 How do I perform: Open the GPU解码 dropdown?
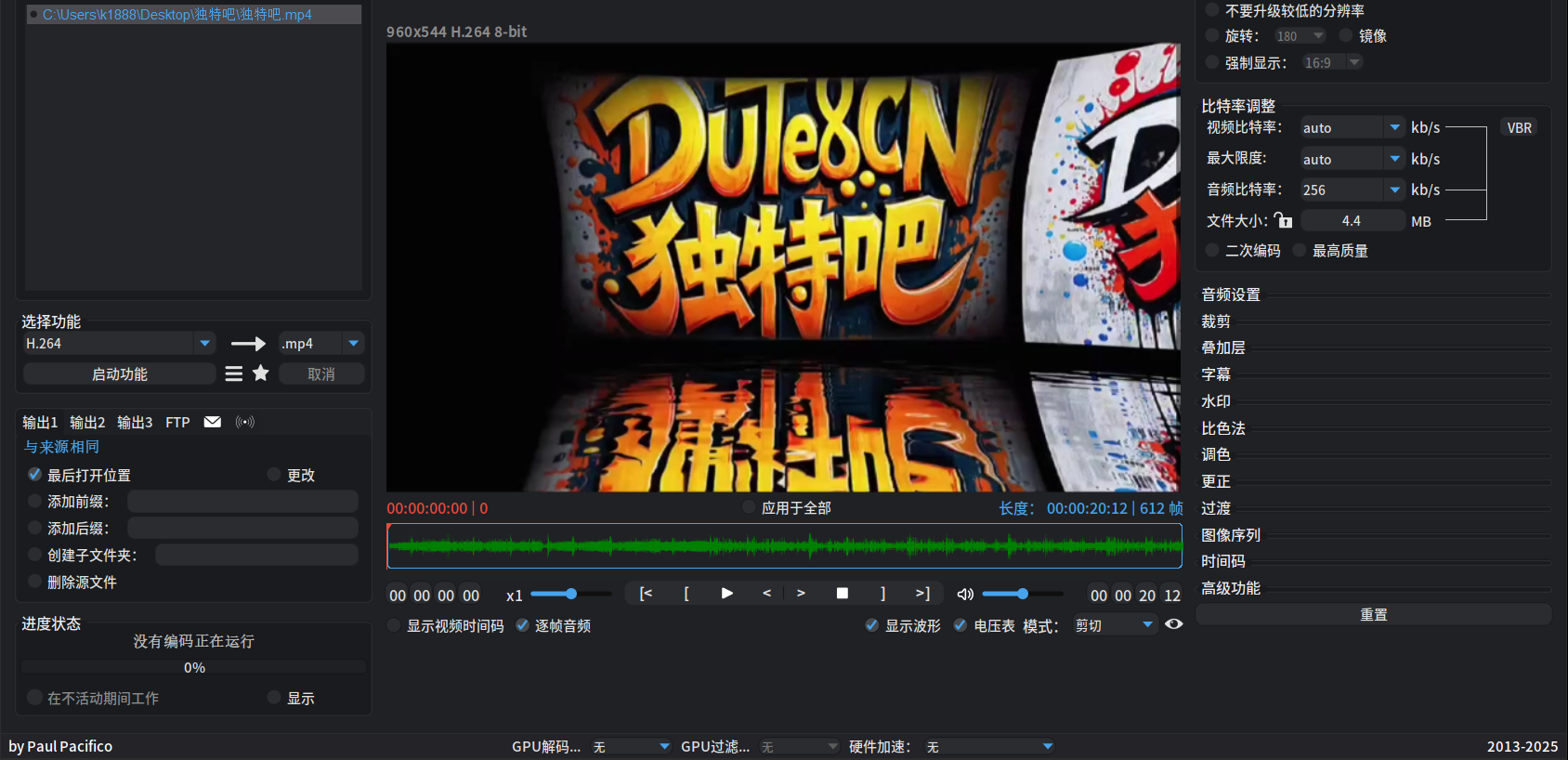pos(632,746)
